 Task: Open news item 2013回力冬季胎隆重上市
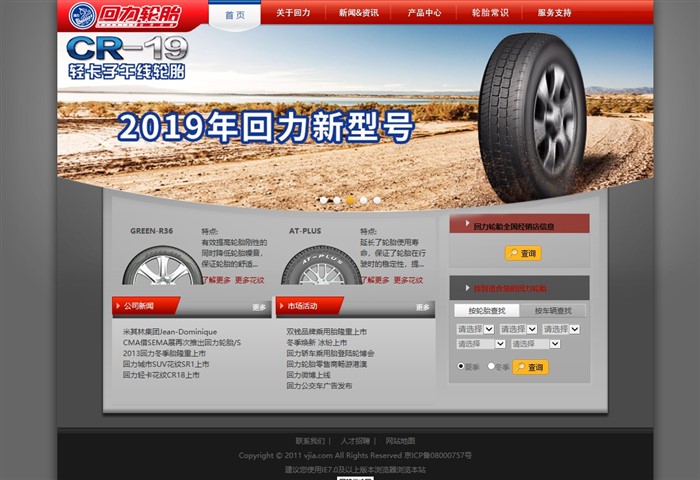[164, 353]
